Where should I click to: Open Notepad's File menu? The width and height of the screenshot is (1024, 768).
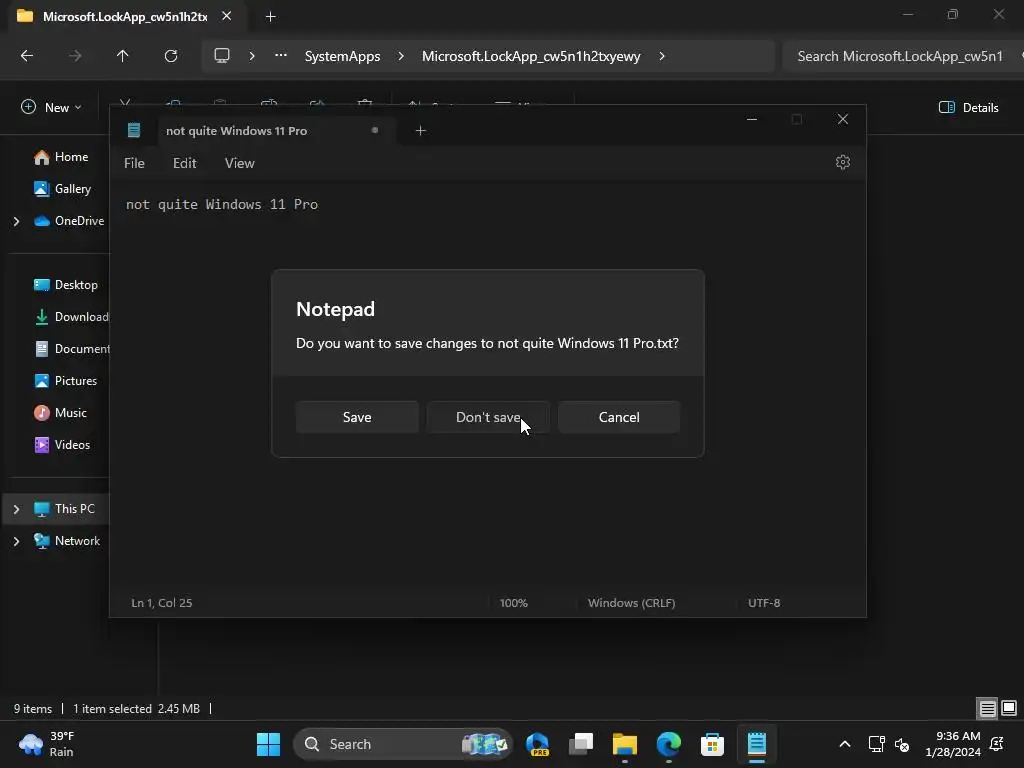pos(135,163)
